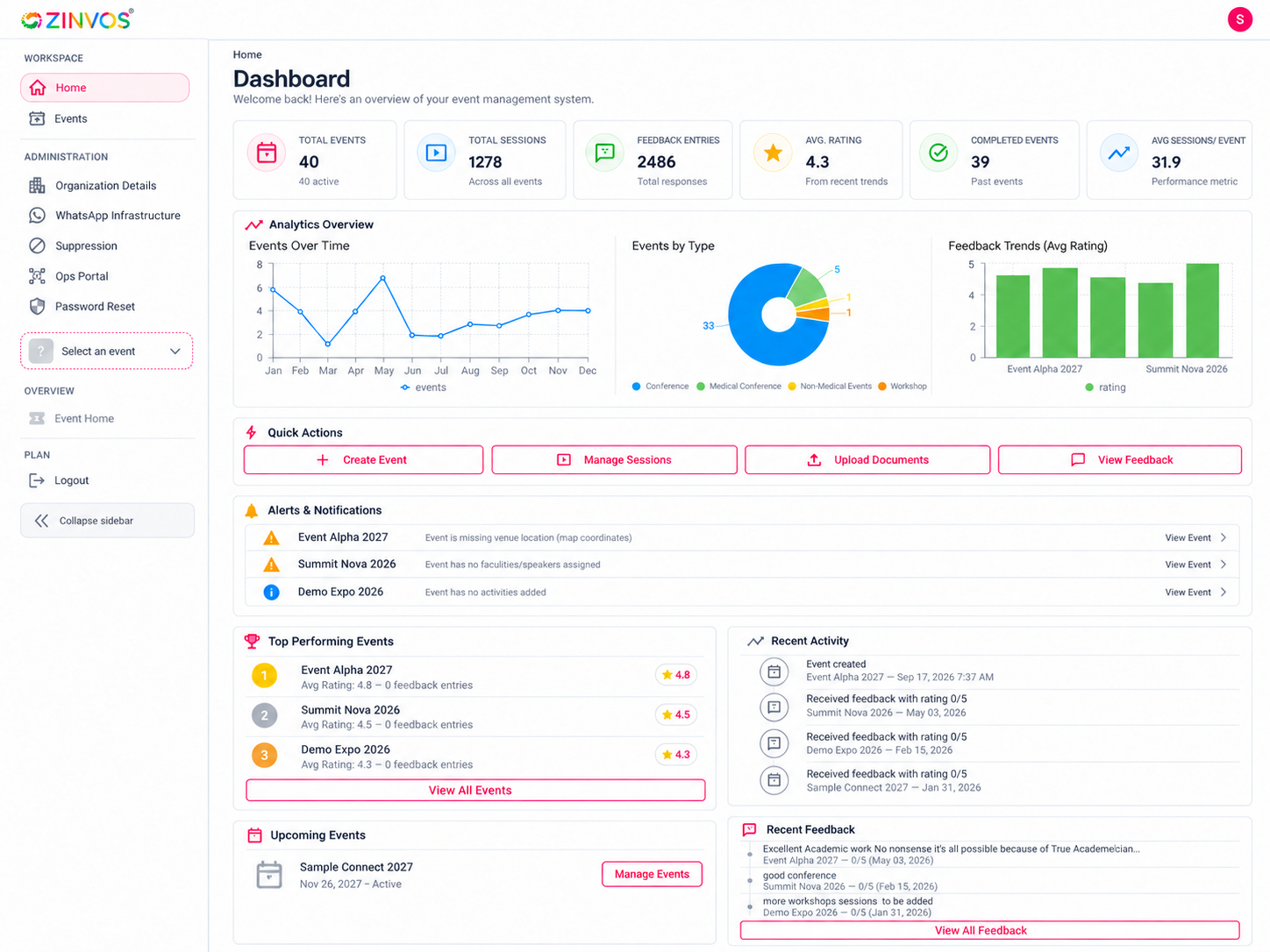Screen dimensions: 1270x952
Task: Click the Completed Events checkmark icon
Action: (x=938, y=153)
